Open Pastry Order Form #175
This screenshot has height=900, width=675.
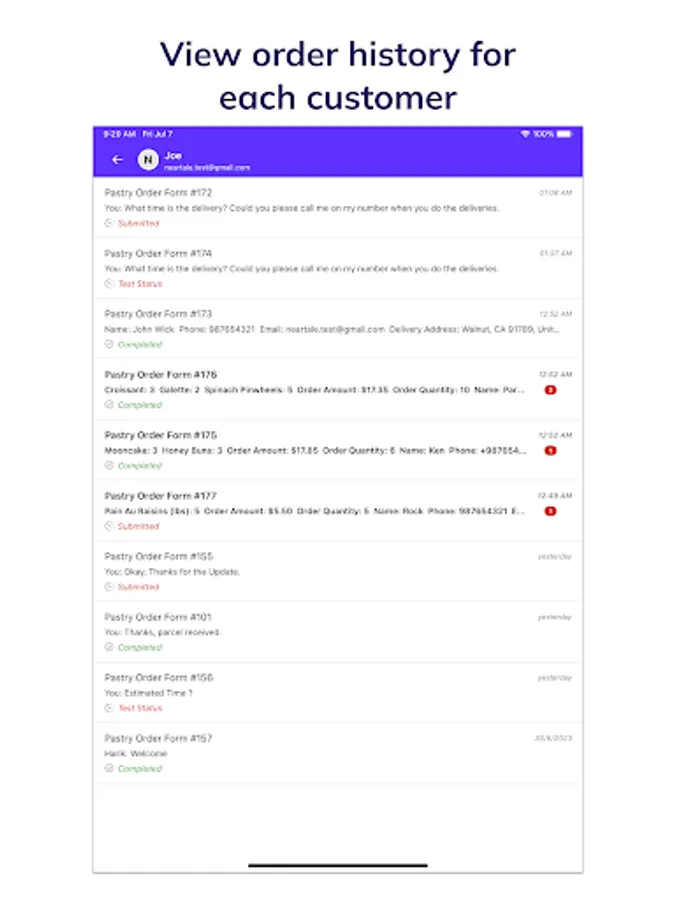338,449
